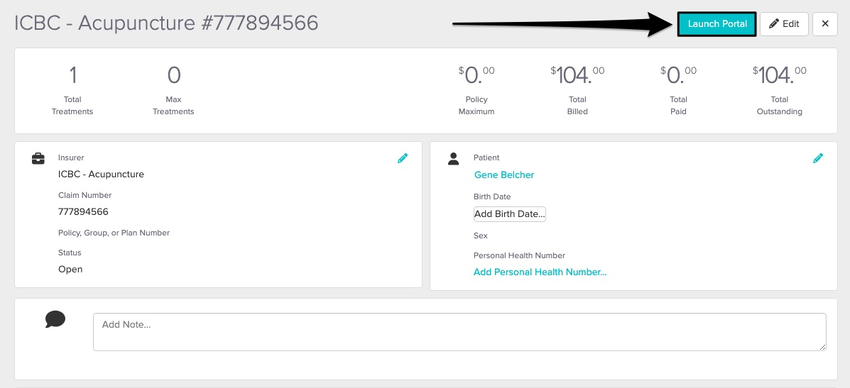Open Edit for this claim
This screenshot has height=388, width=850.
pos(784,24)
